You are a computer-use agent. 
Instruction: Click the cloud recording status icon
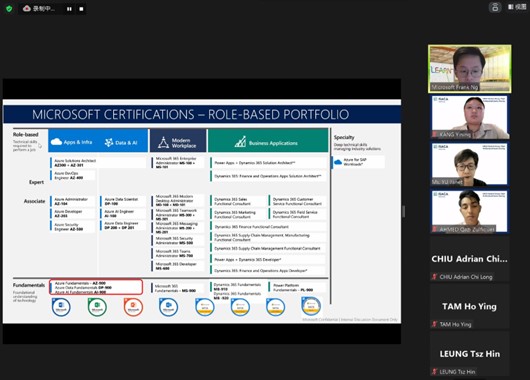coord(27,8)
